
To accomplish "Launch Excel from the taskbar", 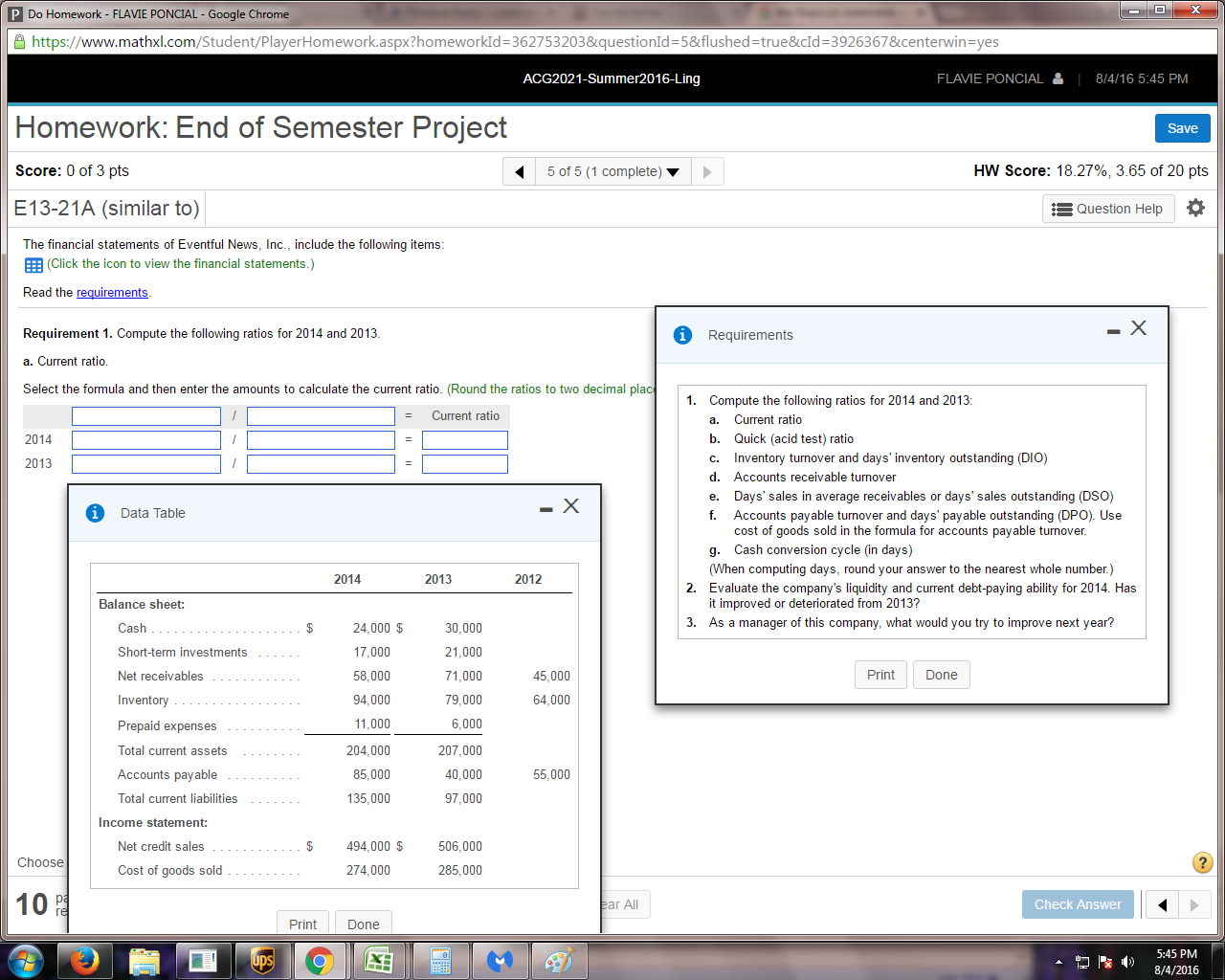I will tap(379, 960).
